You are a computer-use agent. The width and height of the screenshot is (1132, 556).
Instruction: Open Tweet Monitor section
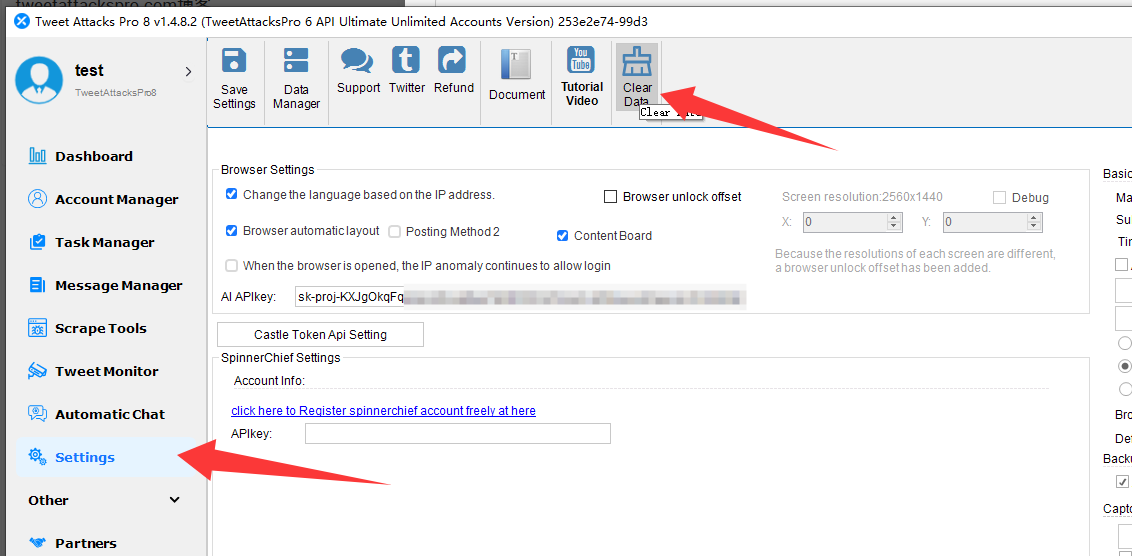tap(107, 372)
